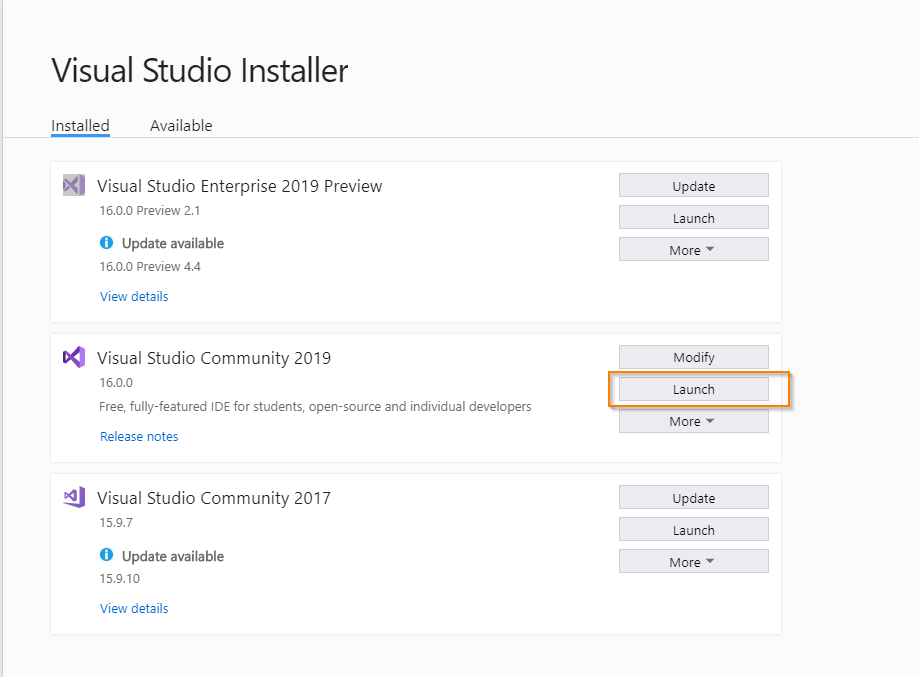919x677 pixels.
Task: Click the Community 2017 update-available info icon
Action: coord(106,554)
